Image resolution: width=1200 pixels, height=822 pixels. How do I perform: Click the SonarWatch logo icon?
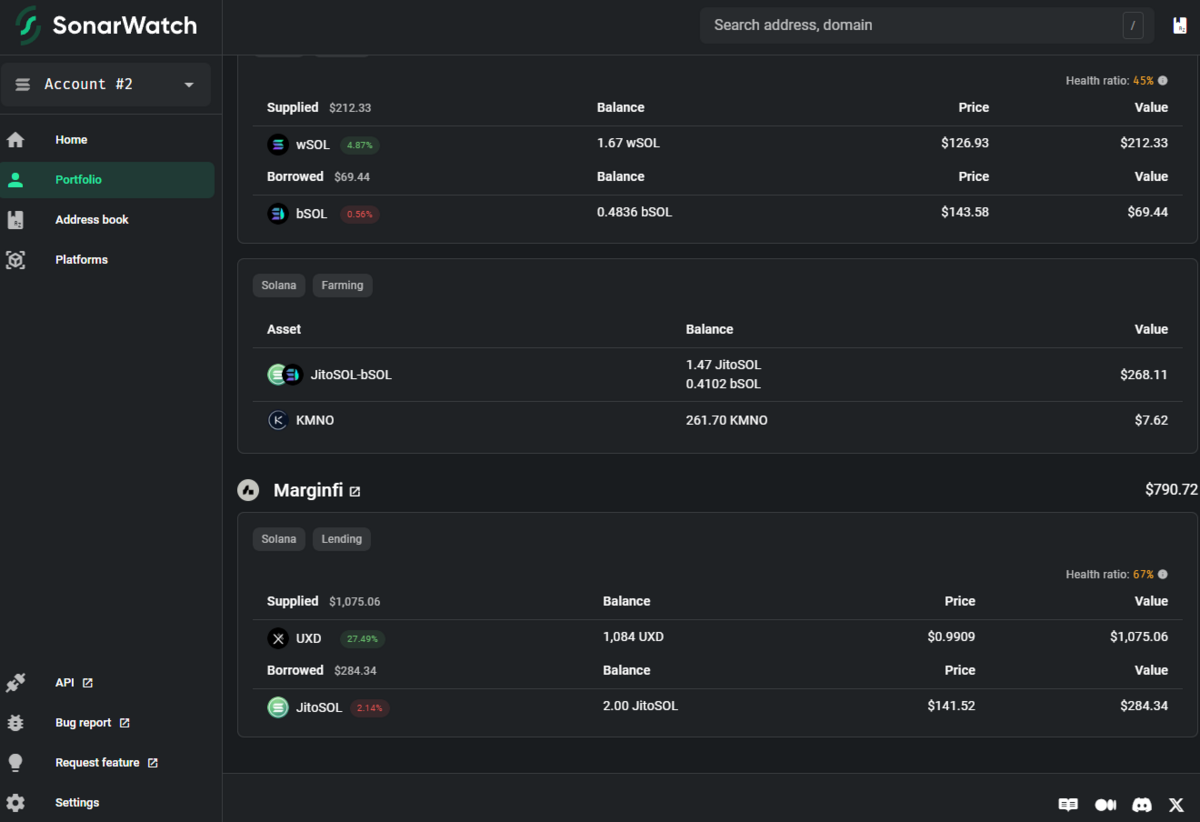point(29,26)
